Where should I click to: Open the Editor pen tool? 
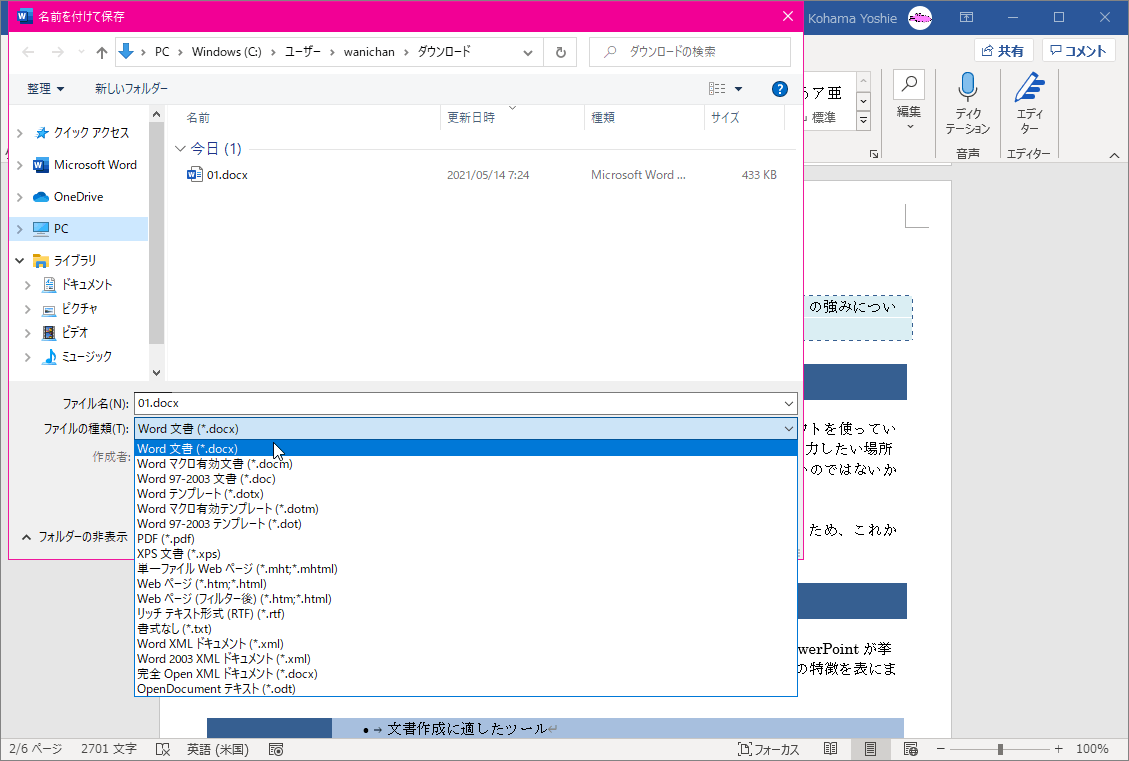click(x=1030, y=104)
